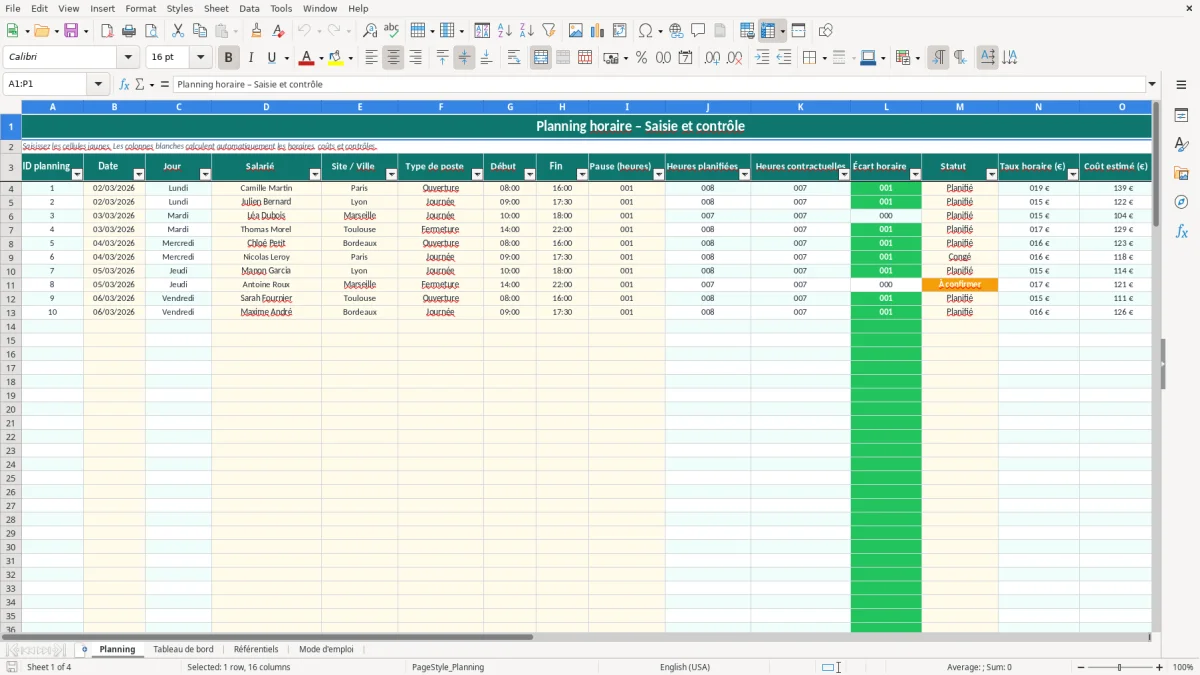Click the Name Box field A1:P1
This screenshot has height=675, width=1200.
pyautogui.click(x=44, y=84)
